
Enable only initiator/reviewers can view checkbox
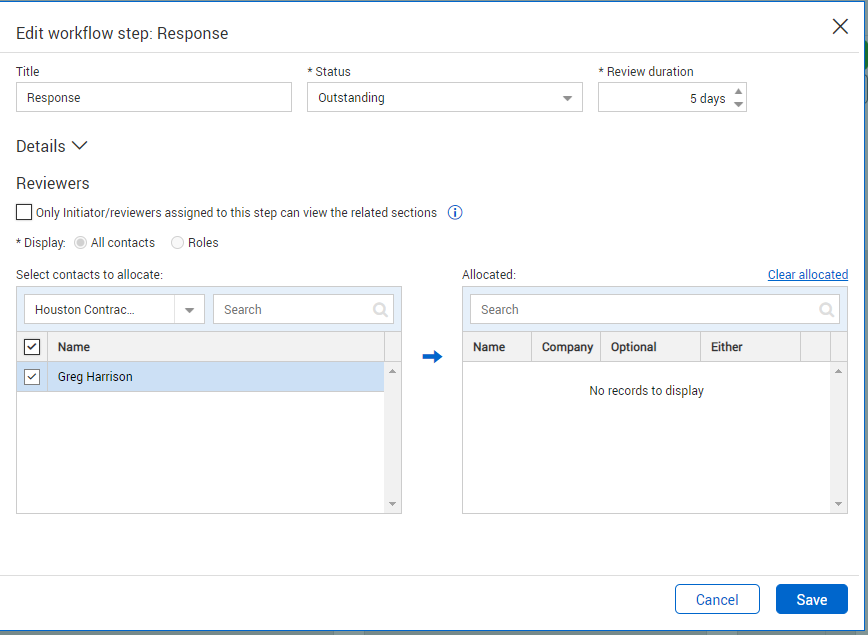(24, 213)
